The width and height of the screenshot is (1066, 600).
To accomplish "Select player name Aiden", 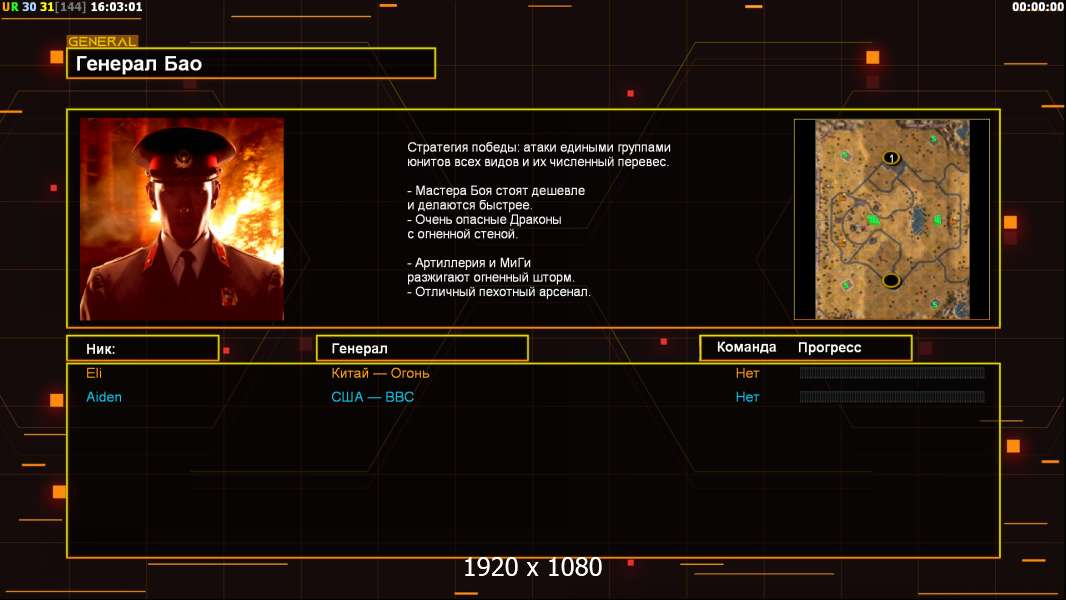I will (x=104, y=397).
